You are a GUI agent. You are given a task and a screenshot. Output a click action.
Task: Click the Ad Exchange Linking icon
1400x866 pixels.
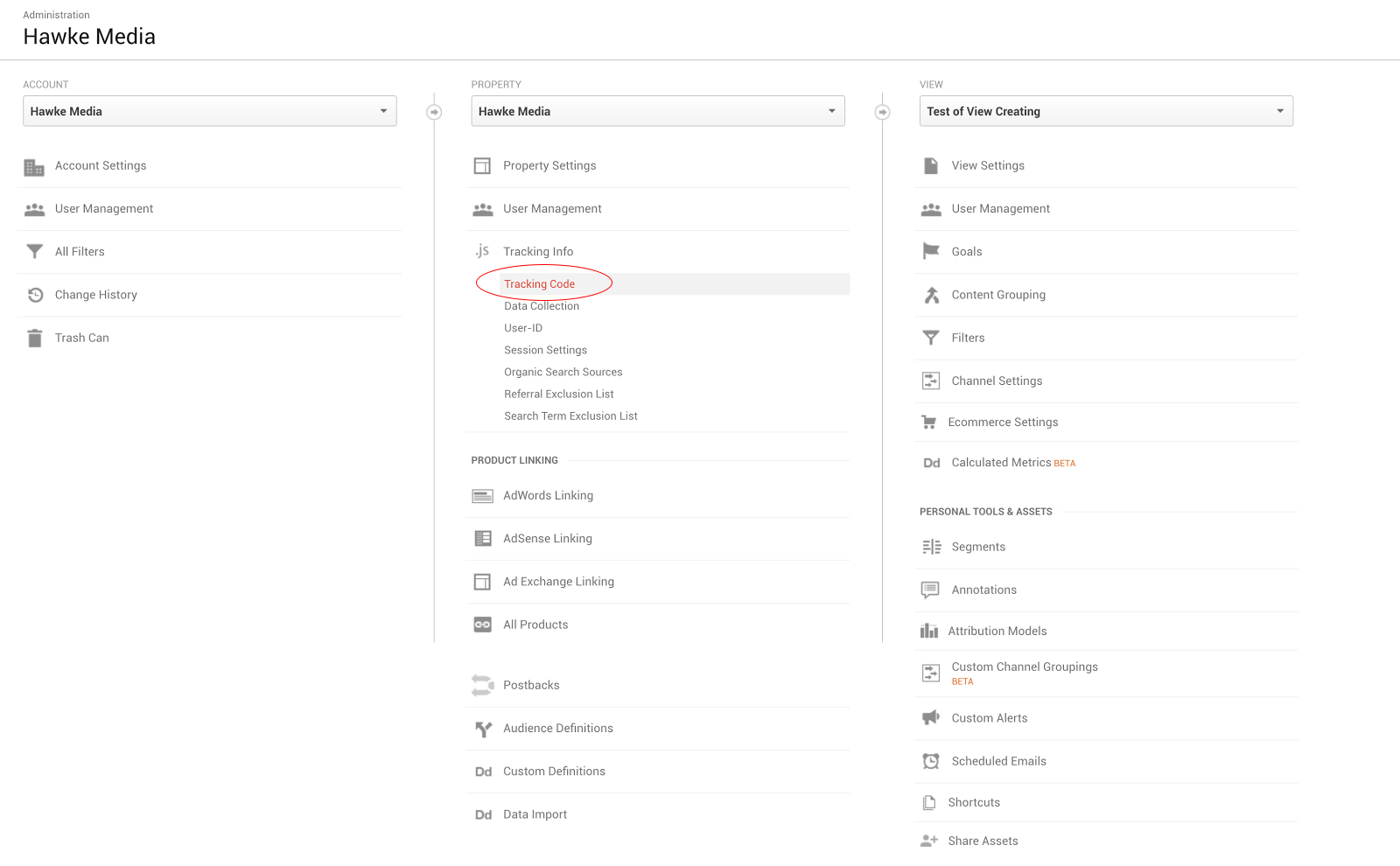click(482, 582)
